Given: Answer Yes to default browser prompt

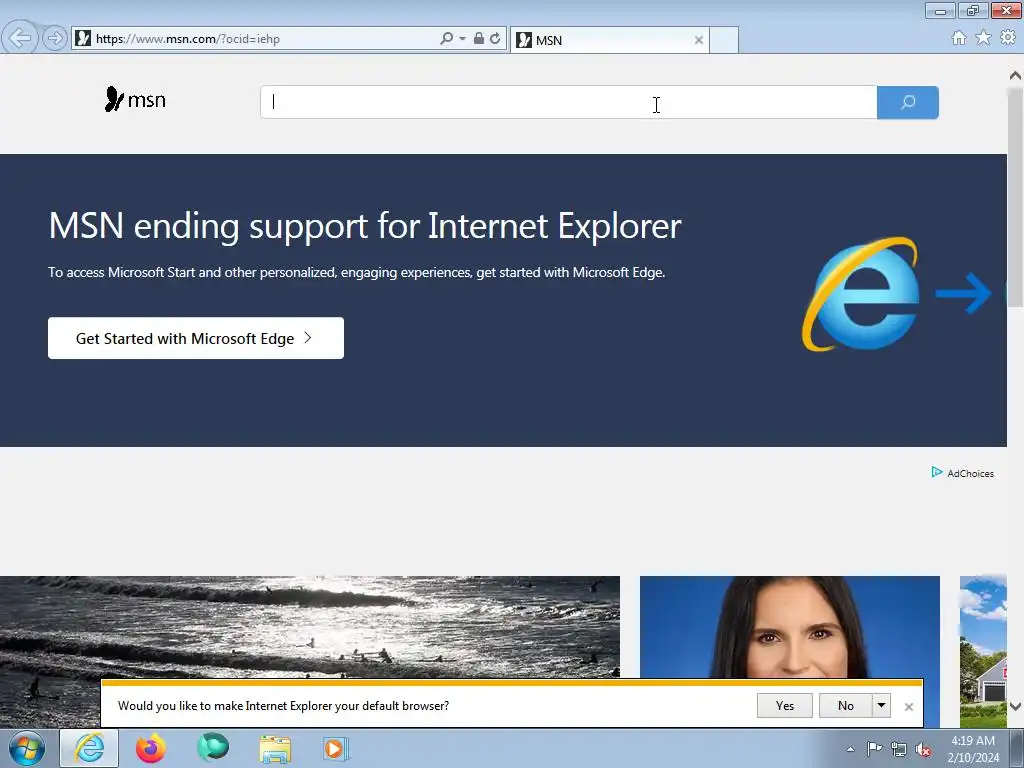Looking at the screenshot, I should pyautogui.click(x=785, y=706).
